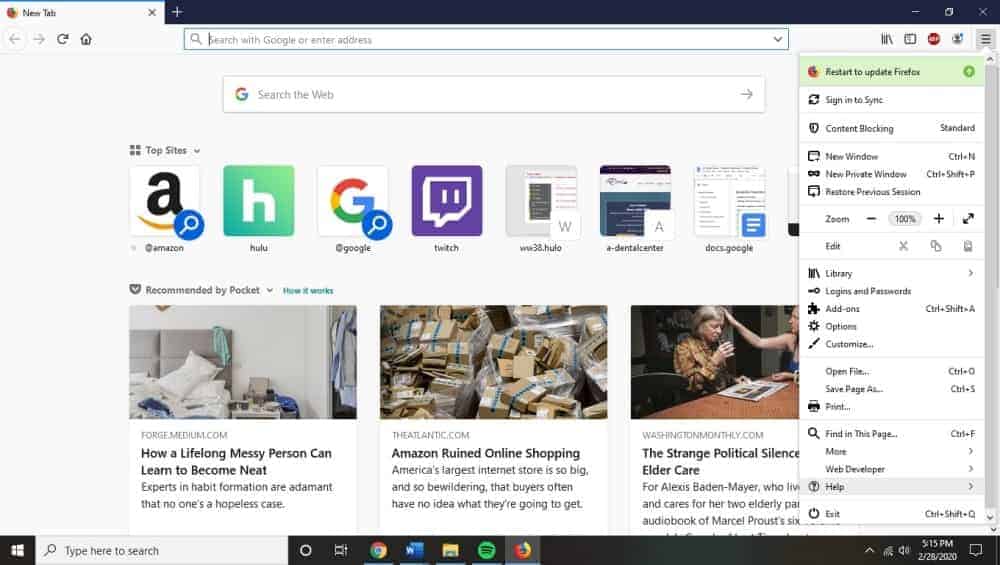Click the red adblock extension icon
This screenshot has width=1000, height=565.
934,39
